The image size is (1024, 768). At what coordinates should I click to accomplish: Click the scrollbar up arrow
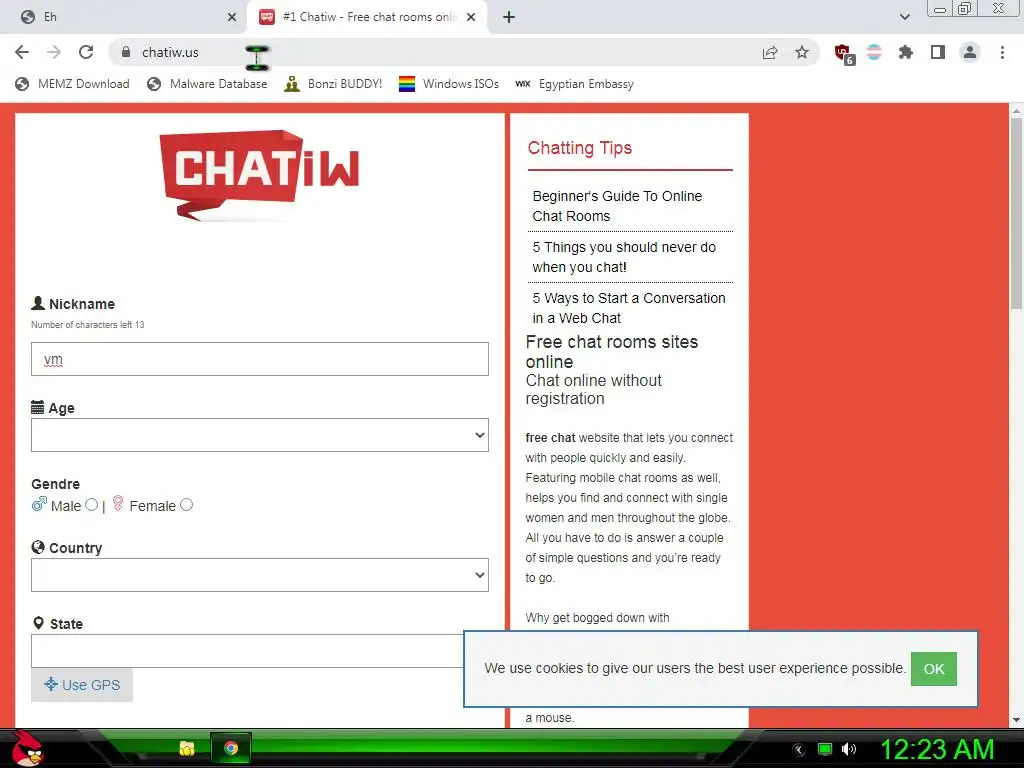coord(1017,111)
